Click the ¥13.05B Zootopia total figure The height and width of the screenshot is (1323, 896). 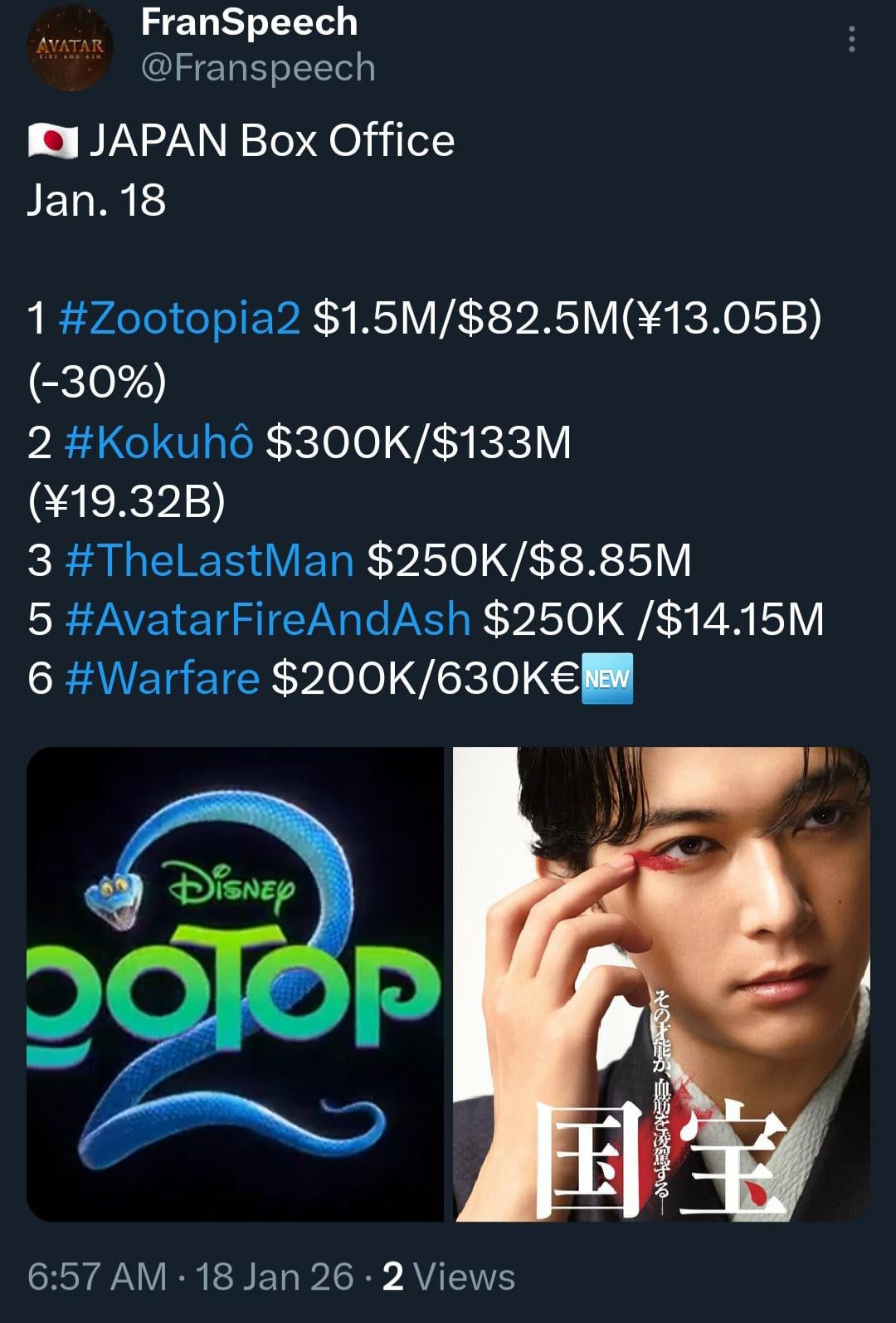(720, 318)
